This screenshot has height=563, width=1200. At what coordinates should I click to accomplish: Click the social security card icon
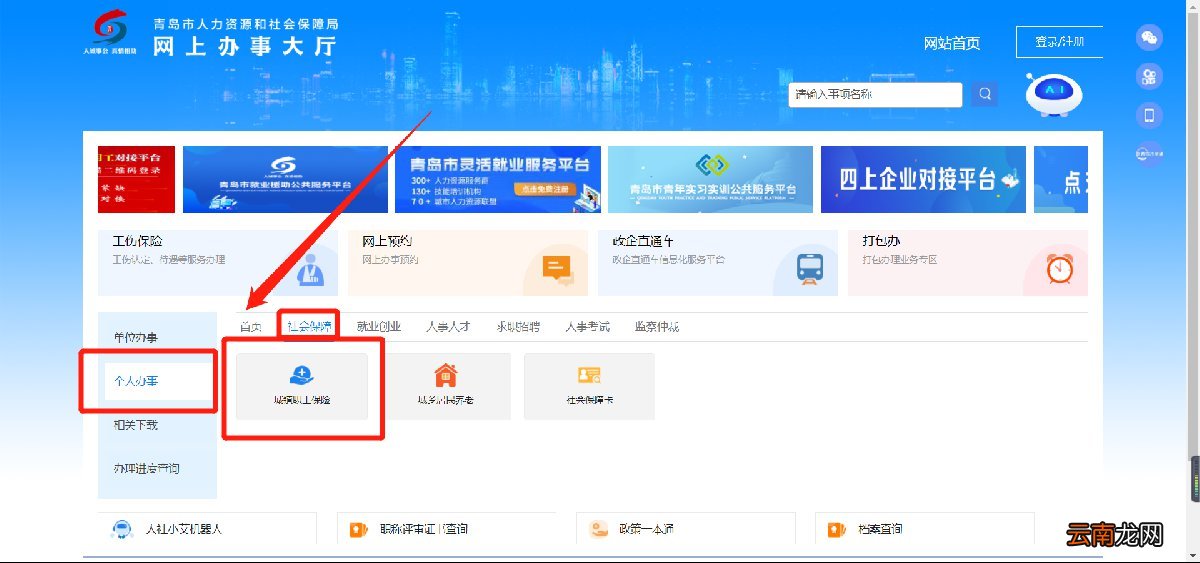(x=589, y=376)
